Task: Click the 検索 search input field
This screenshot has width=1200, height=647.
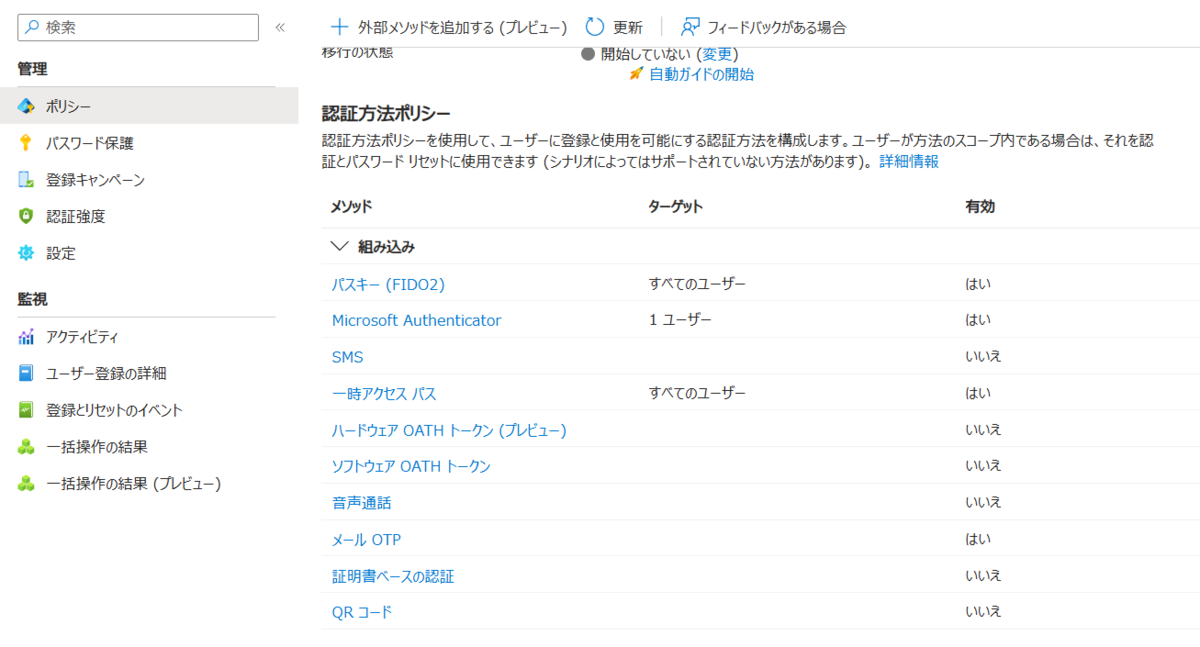Action: coord(138,28)
